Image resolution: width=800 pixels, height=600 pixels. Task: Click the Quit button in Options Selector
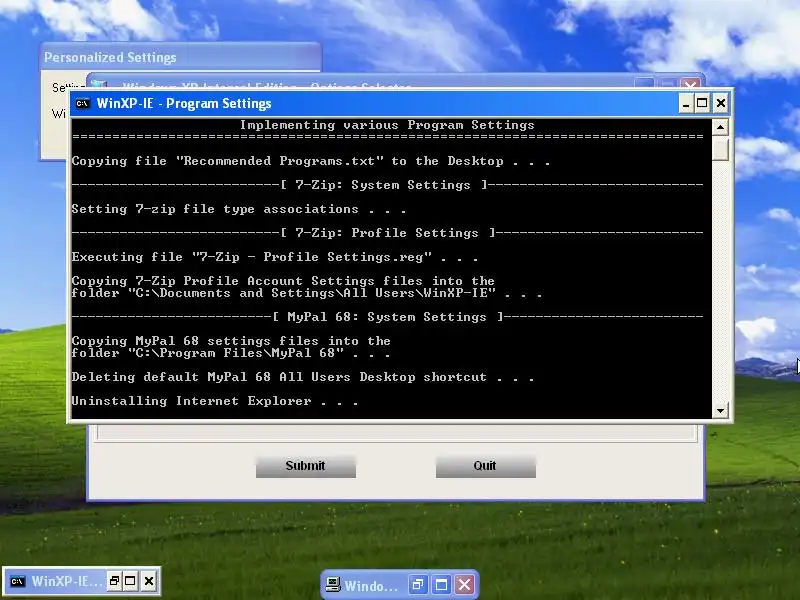tap(485, 466)
